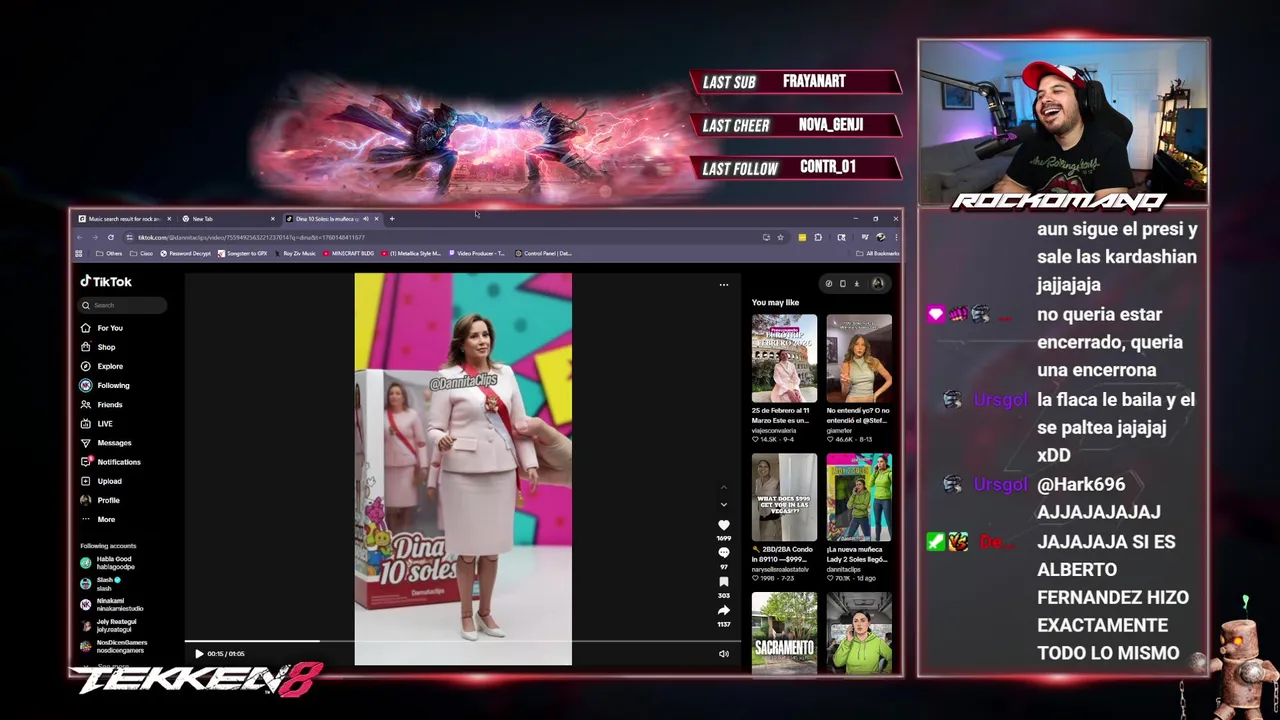Open the Sacramento recommended video
Screen dimensions: 1280x720
[x=784, y=633]
